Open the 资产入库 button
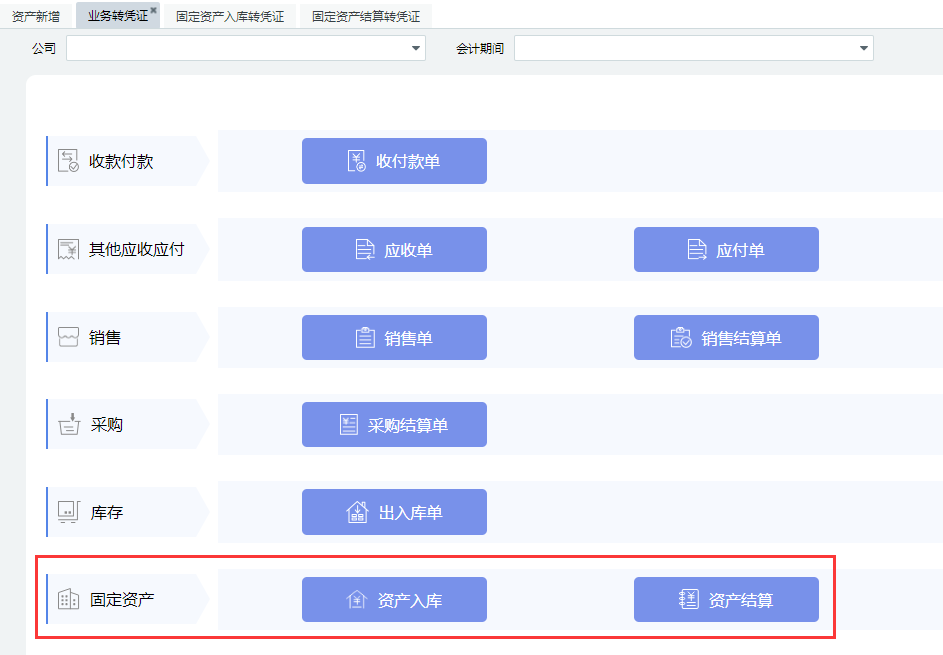The height and width of the screenshot is (655, 943). [x=394, y=600]
